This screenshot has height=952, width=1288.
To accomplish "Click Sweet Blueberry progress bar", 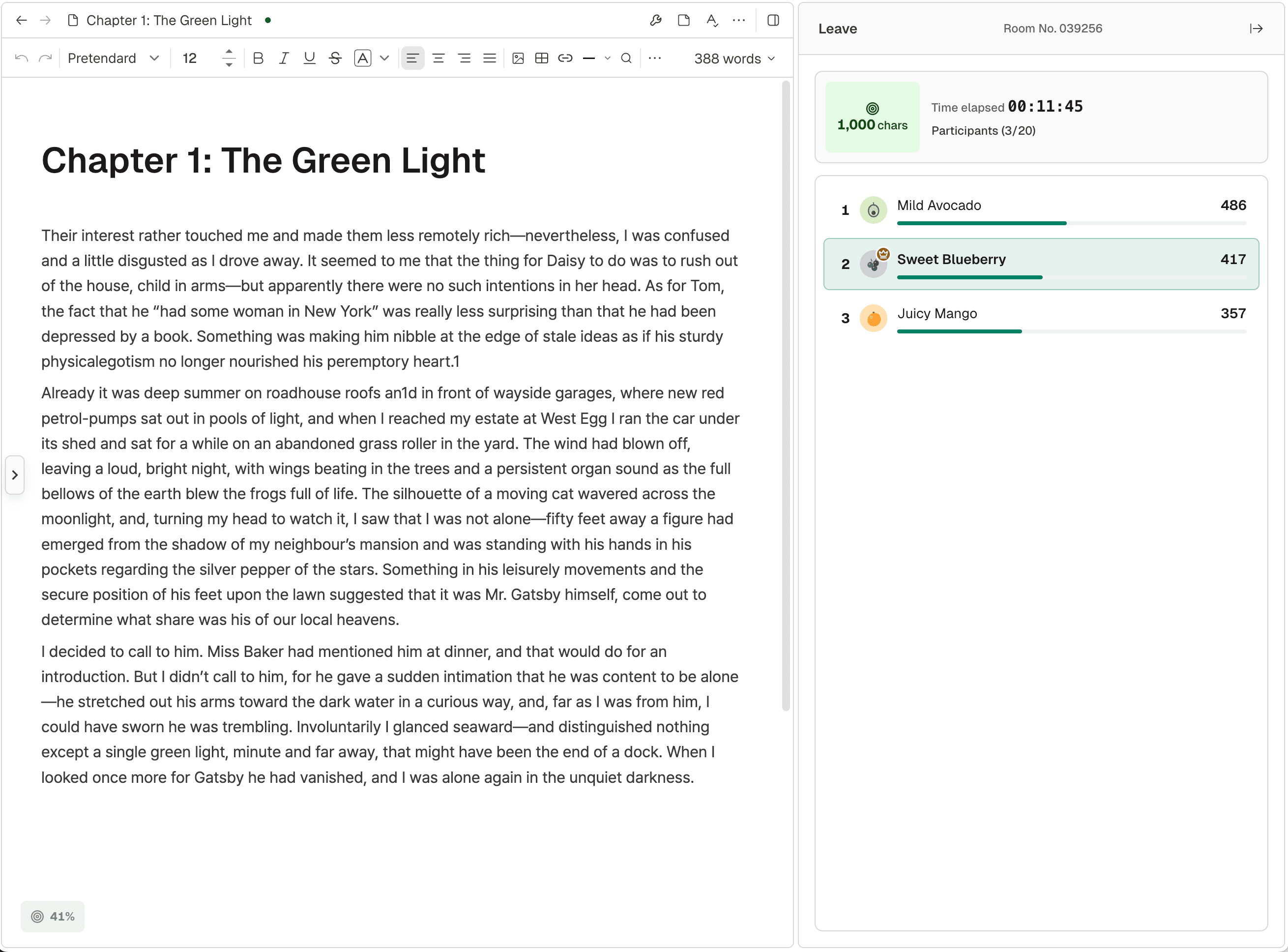I will (x=1071, y=277).
